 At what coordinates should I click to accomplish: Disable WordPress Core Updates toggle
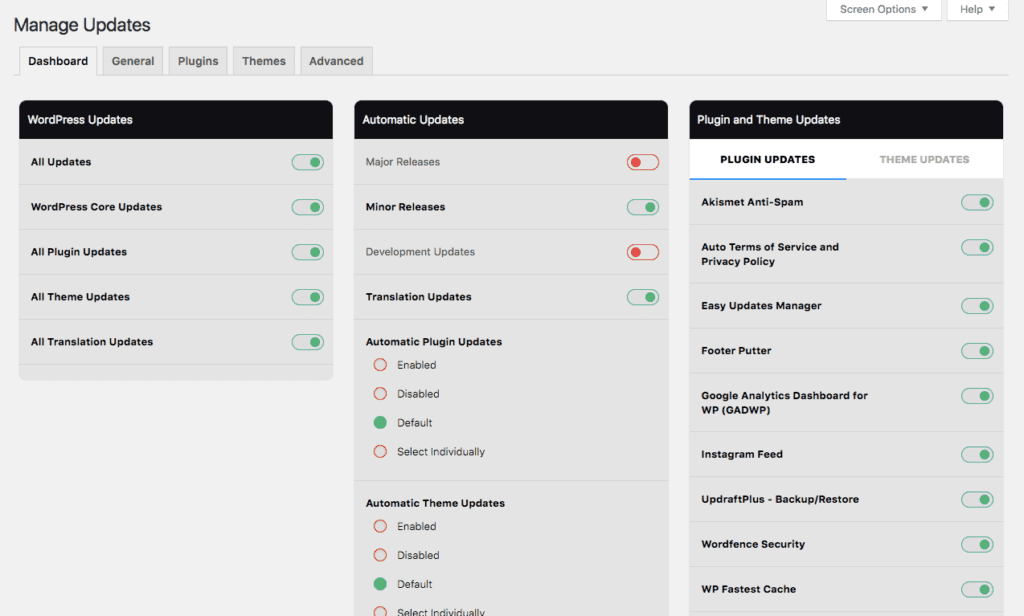308,207
